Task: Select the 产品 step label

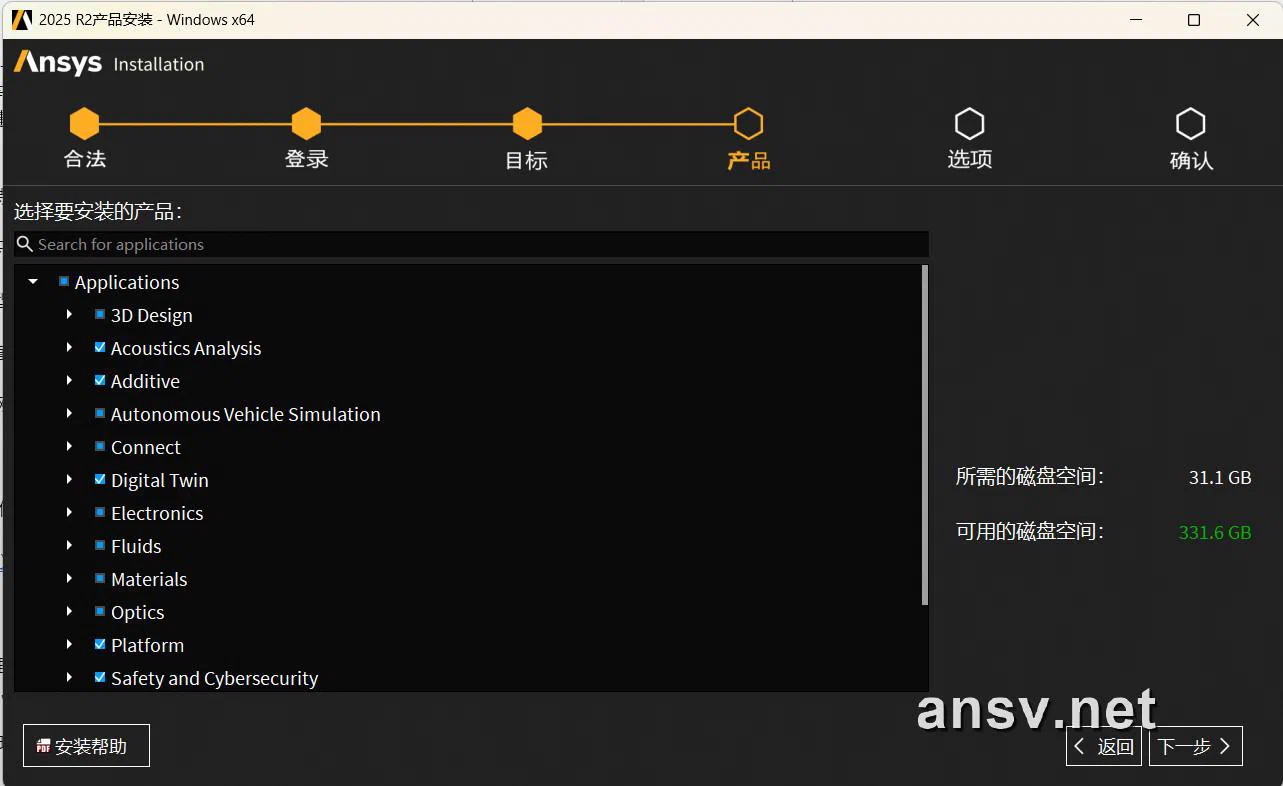Action: (749, 160)
